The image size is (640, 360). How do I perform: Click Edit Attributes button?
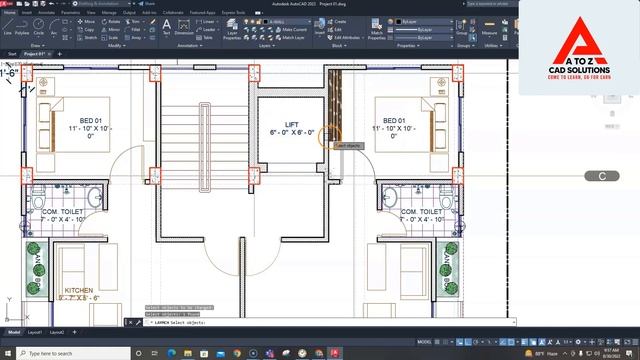345,38
